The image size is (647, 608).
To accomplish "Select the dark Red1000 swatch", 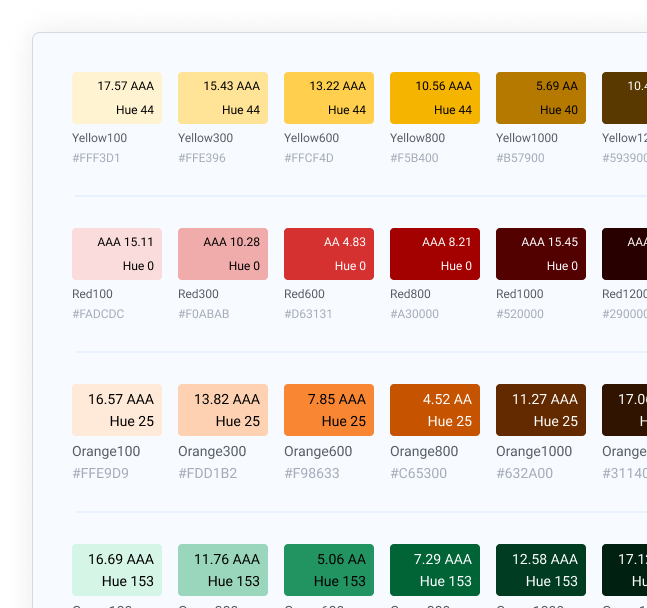I will 541,254.
